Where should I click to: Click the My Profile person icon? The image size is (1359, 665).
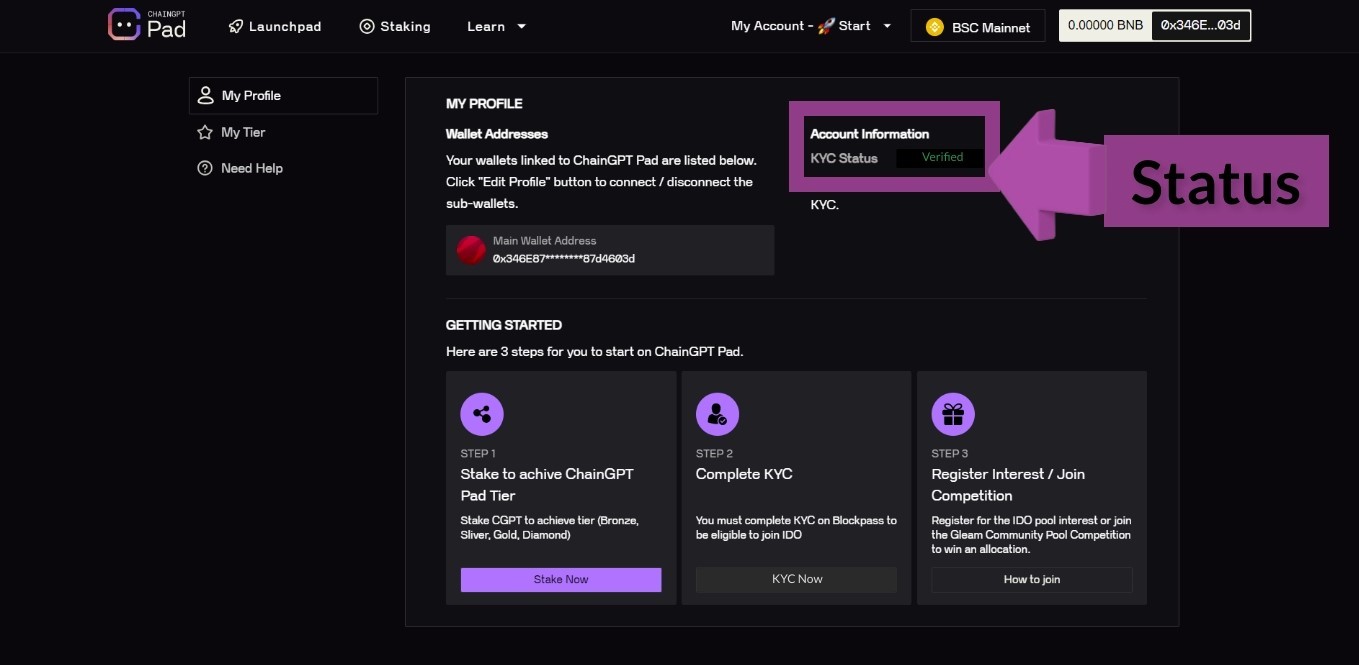point(207,94)
